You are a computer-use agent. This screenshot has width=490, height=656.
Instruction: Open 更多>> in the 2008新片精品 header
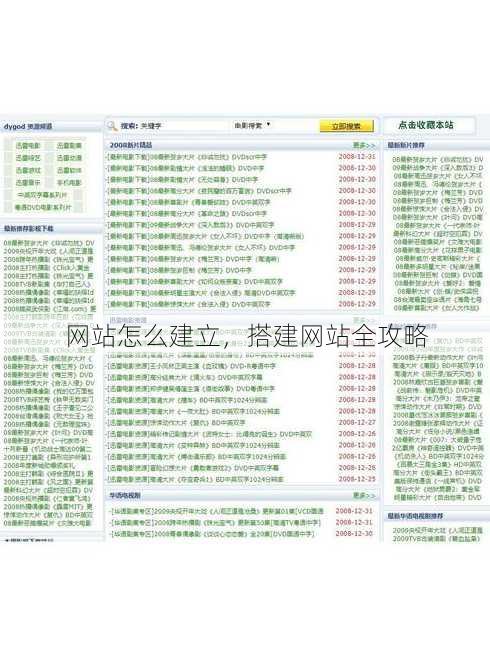[x=364, y=145]
